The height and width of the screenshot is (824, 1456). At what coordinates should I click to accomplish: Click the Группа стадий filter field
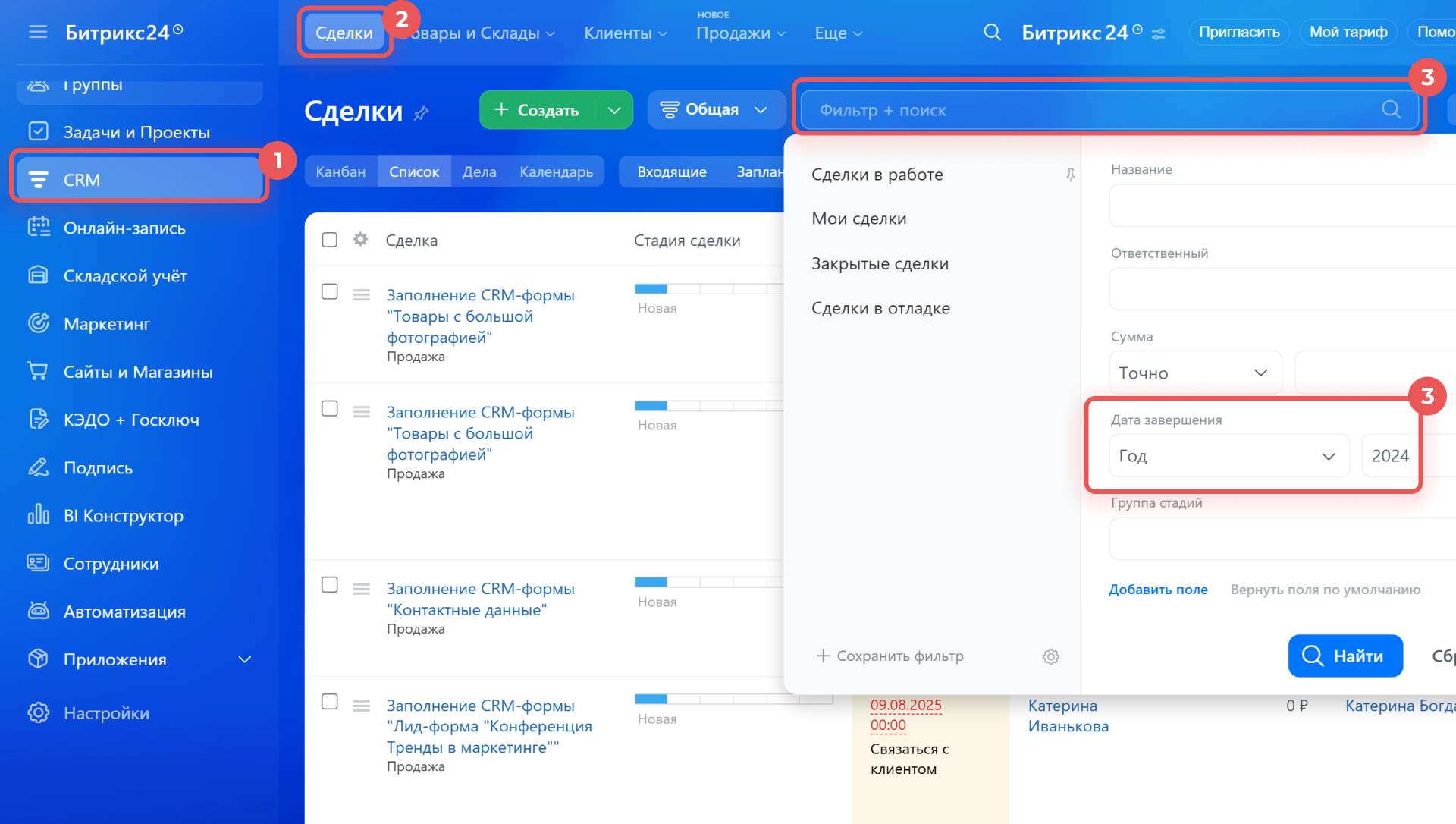coord(1282,539)
